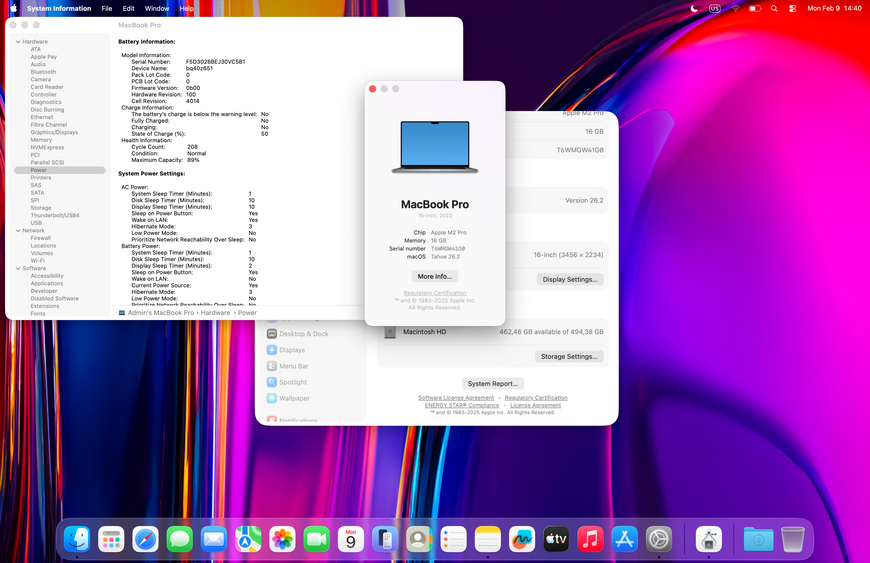This screenshot has height=563, width=870.
Task: Select Power in System Information sidebar
Action: 60,170
